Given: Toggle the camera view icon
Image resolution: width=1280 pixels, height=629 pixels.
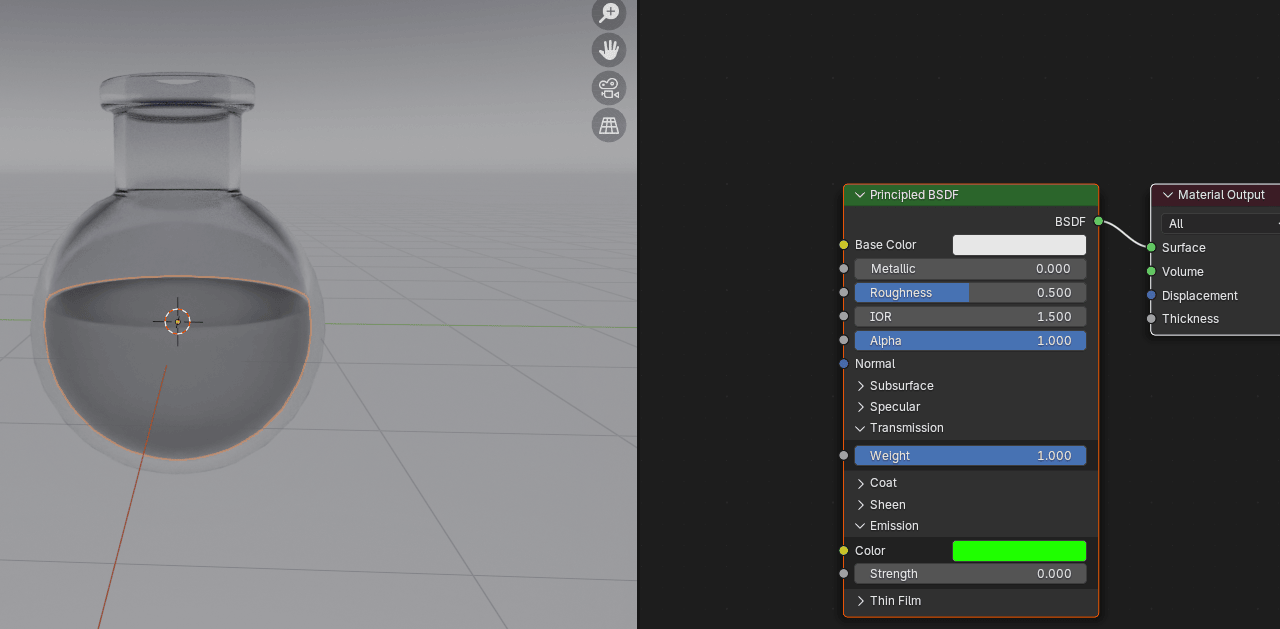Looking at the screenshot, I should tap(609, 88).
